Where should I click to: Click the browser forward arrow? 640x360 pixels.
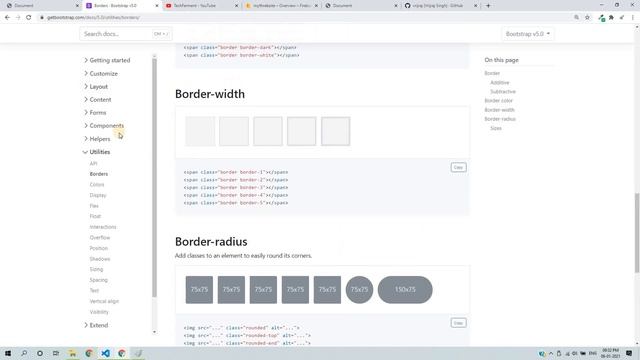click(18, 18)
